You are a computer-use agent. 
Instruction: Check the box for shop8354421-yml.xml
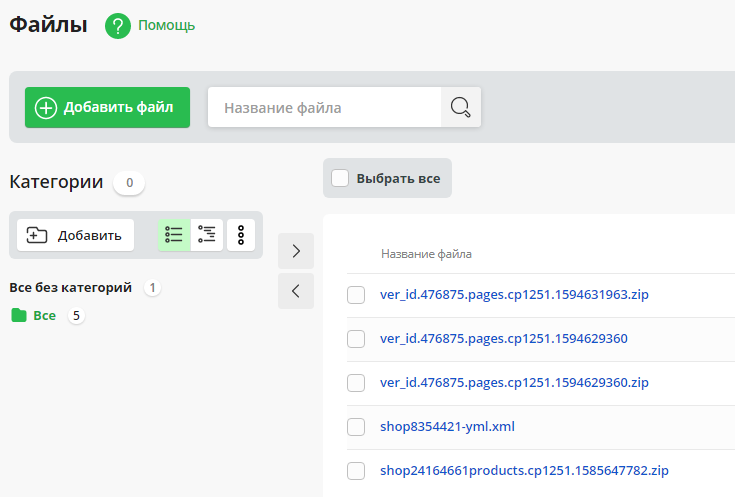point(356,427)
